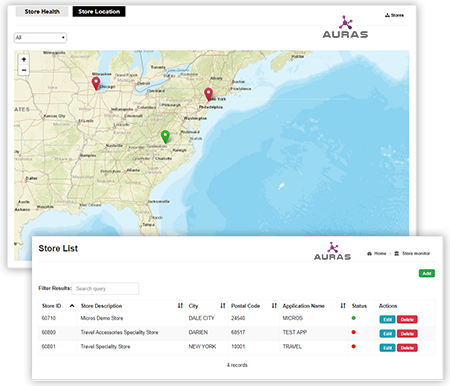The height and width of the screenshot is (386, 450).
Task: Go to Home breadcrumb link
Action: click(380, 254)
